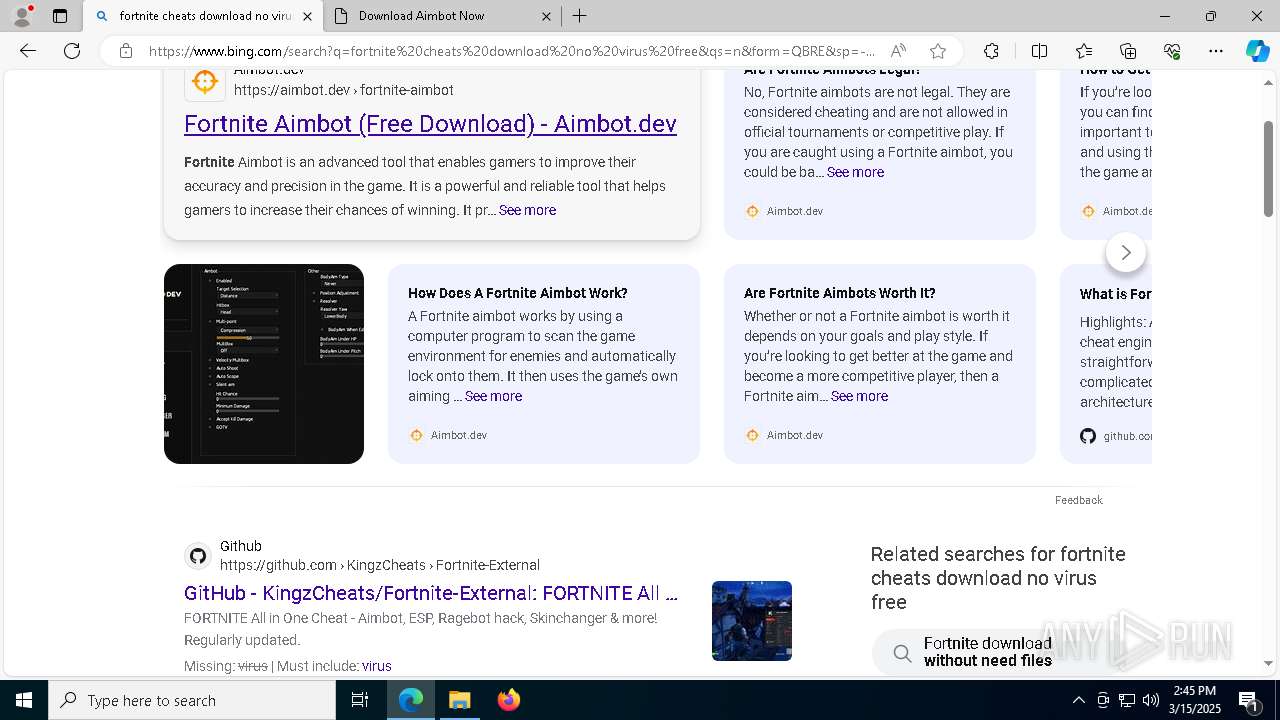Expand See more in Aimbots Legal card
This screenshot has width=1280, height=720.
click(855, 172)
